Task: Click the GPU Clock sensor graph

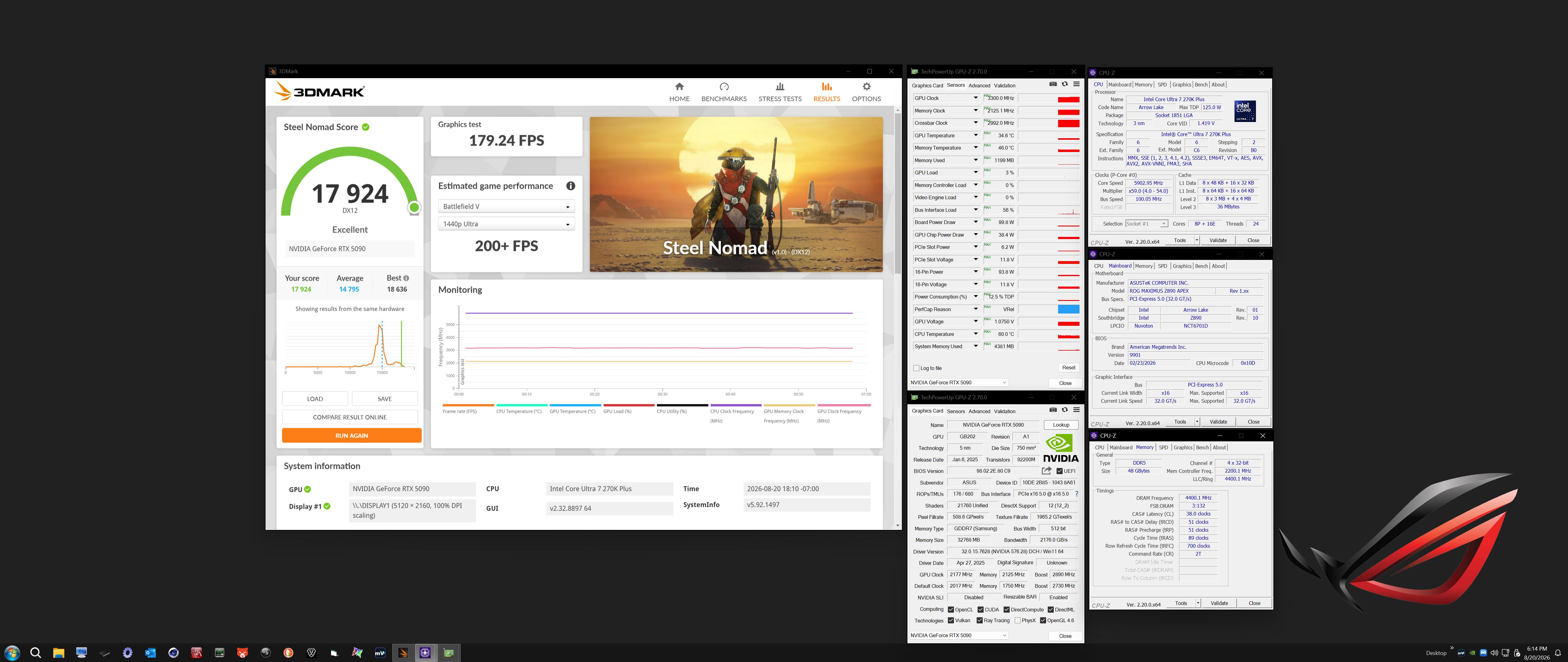Action: (x=1050, y=98)
